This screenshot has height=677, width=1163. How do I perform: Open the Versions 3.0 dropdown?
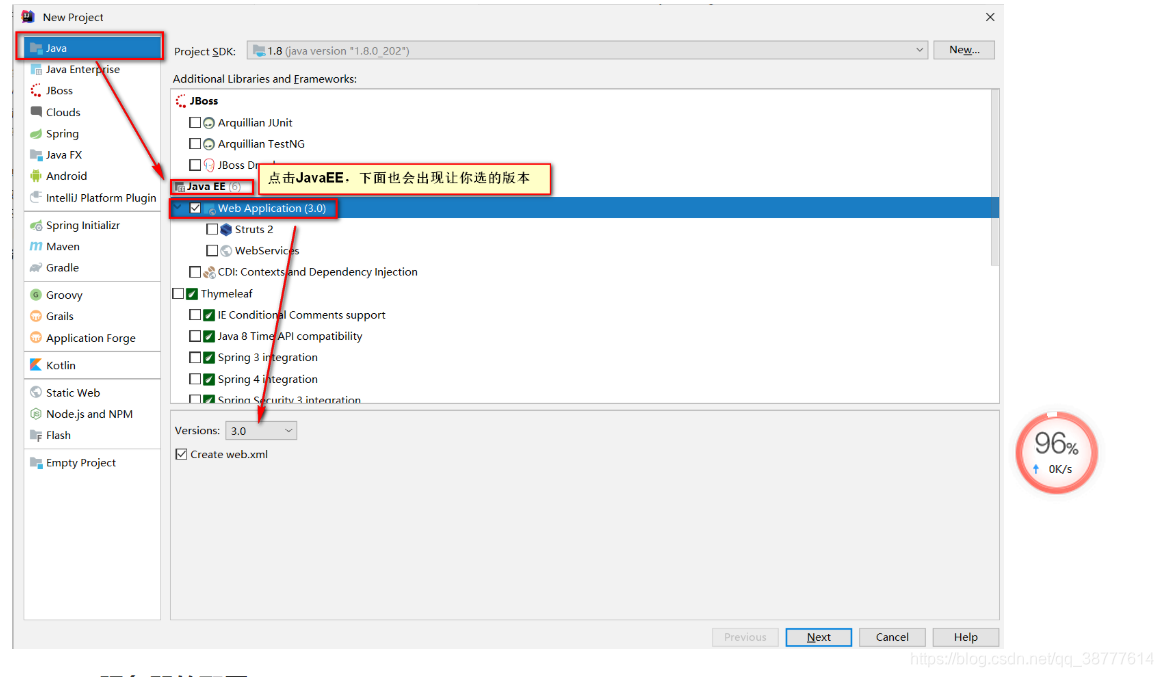261,431
